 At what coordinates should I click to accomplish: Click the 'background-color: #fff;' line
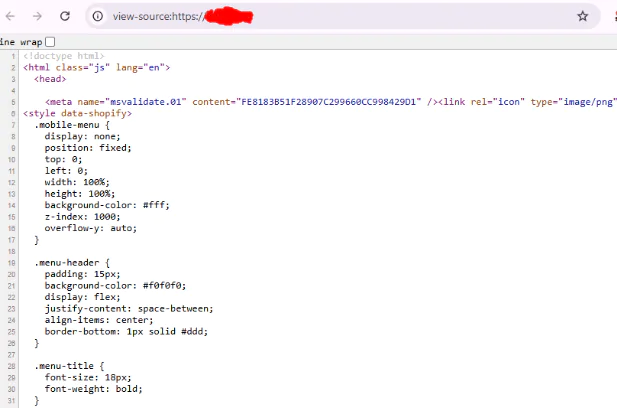[x=107, y=205]
